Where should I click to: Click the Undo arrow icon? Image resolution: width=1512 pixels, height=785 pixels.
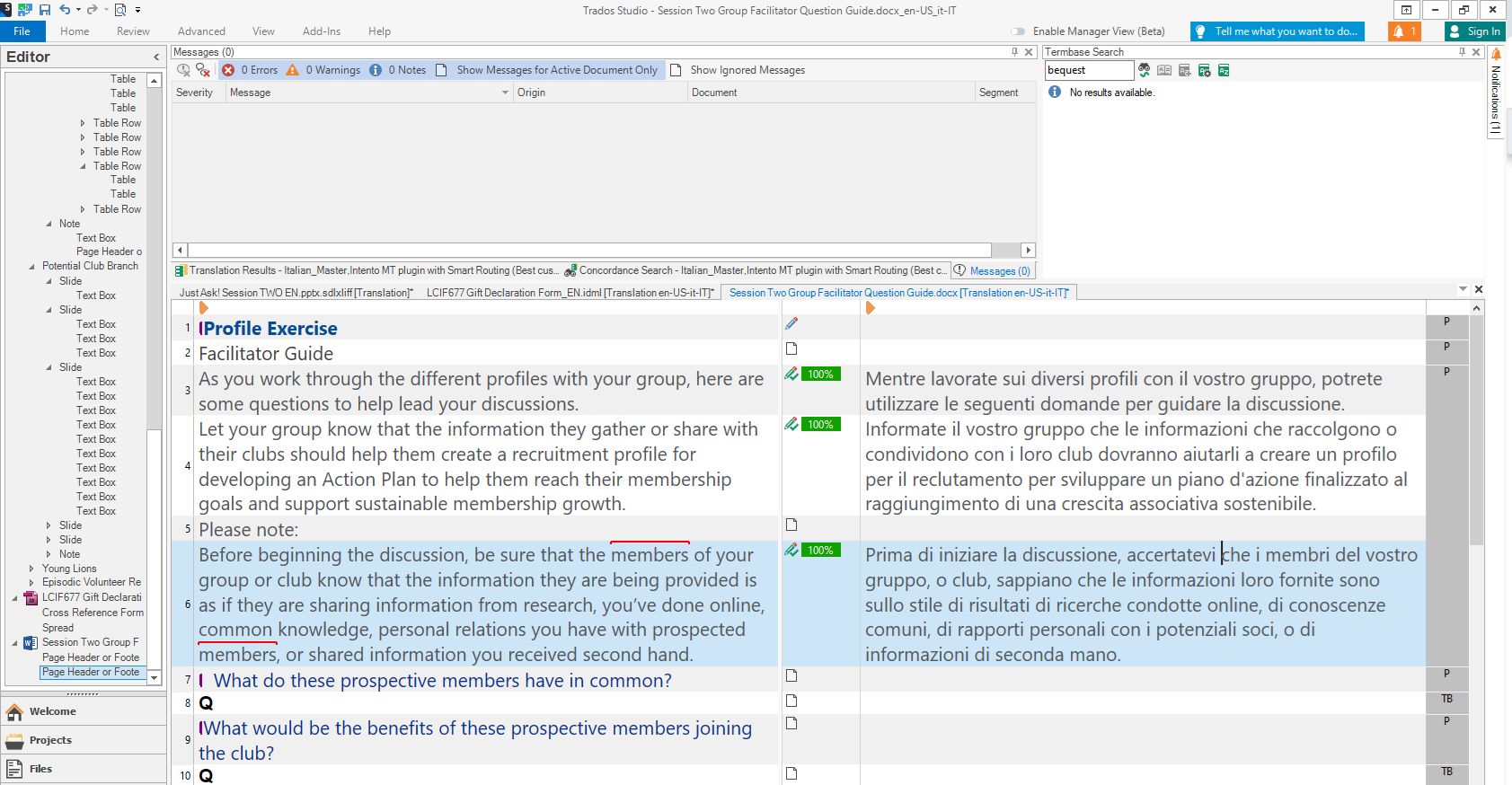65,10
